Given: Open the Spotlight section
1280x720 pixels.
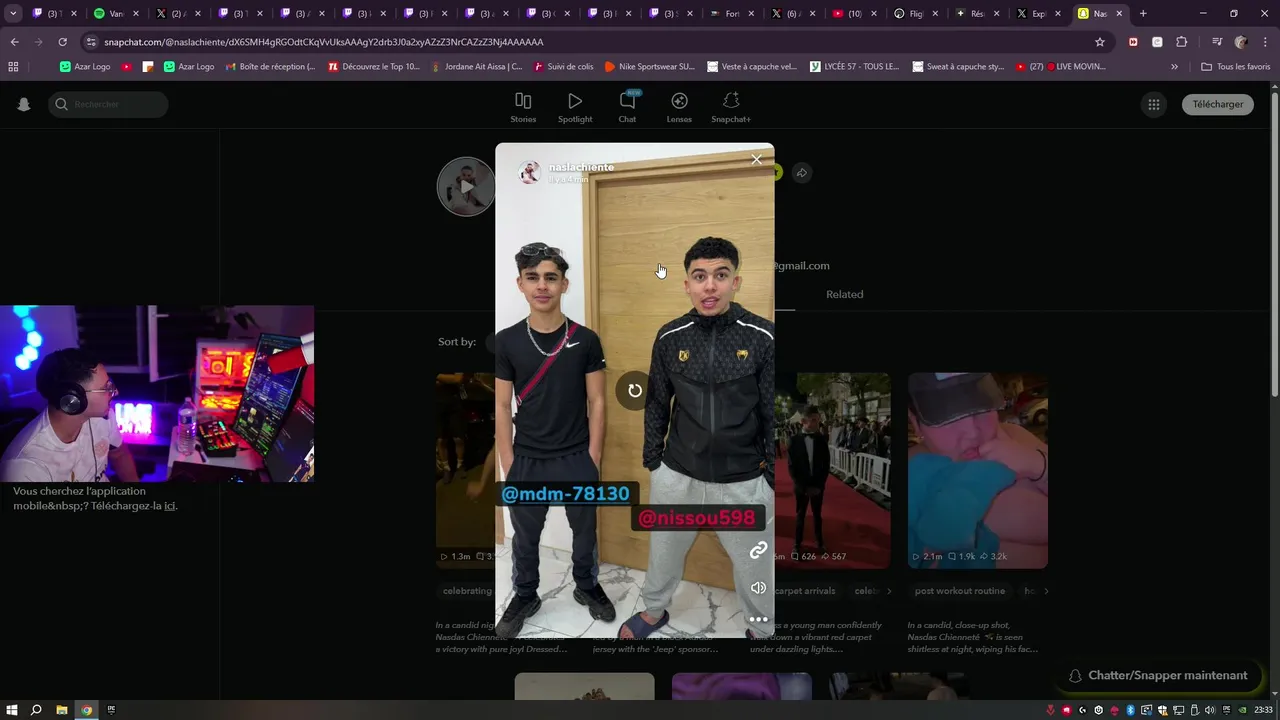Looking at the screenshot, I should point(575,108).
